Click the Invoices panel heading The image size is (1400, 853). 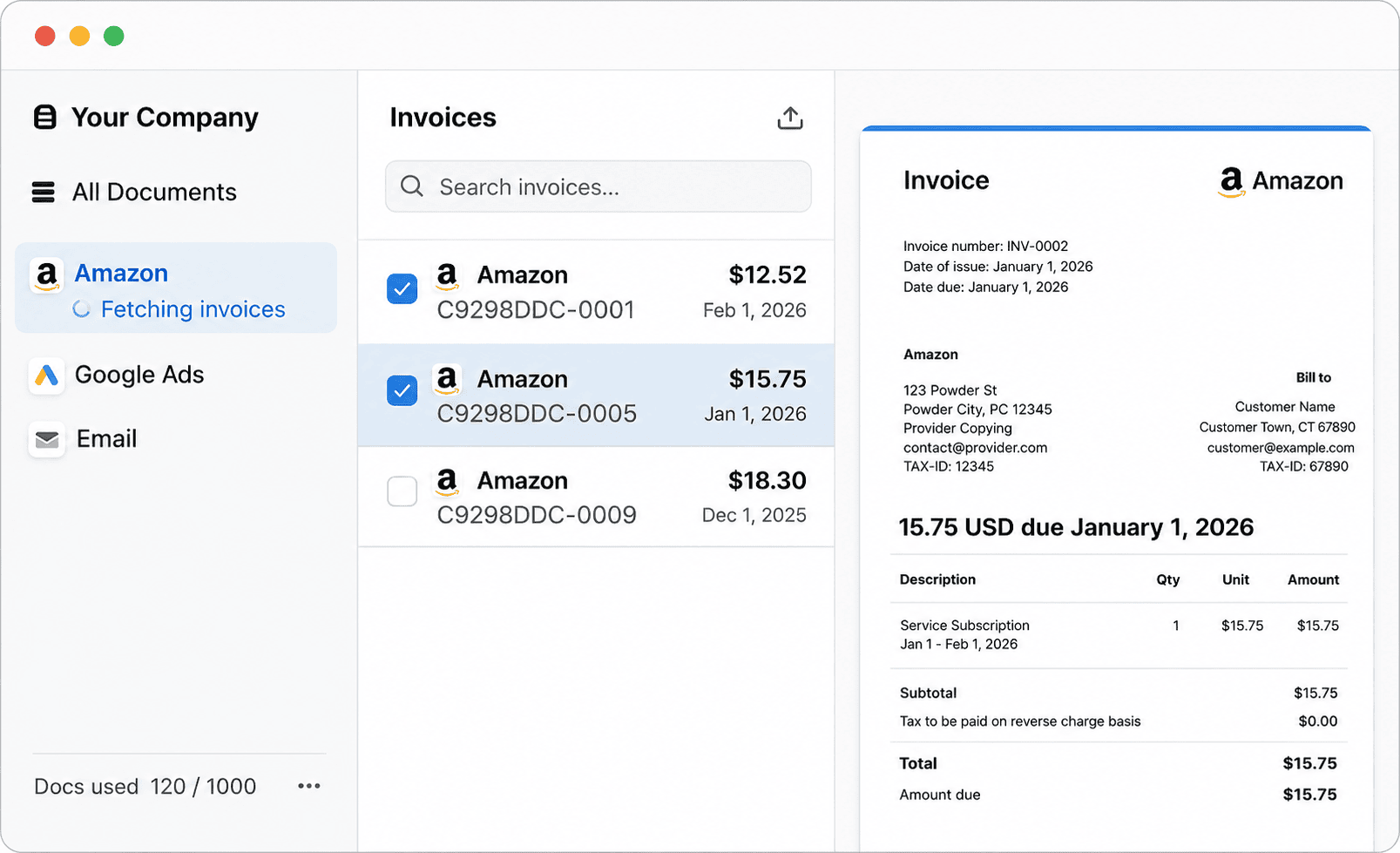443,118
